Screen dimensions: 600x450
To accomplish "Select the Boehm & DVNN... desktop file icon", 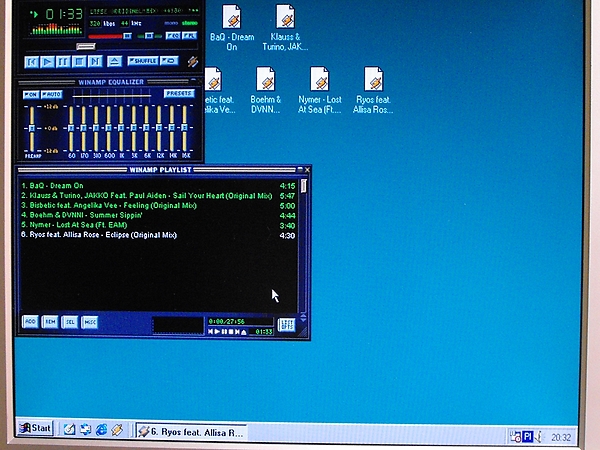I will tap(266, 91).
